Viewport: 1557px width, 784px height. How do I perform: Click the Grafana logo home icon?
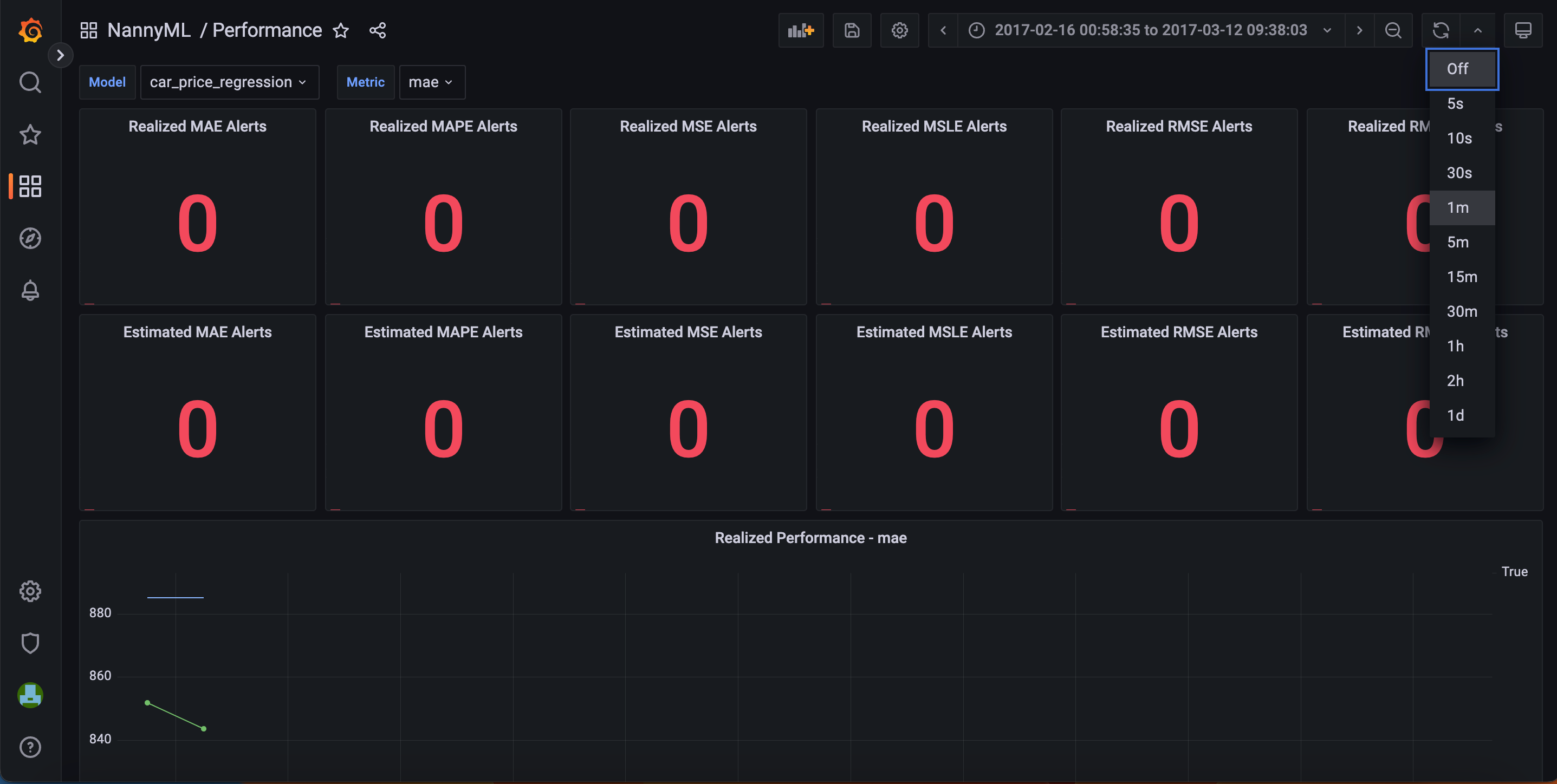click(30, 30)
